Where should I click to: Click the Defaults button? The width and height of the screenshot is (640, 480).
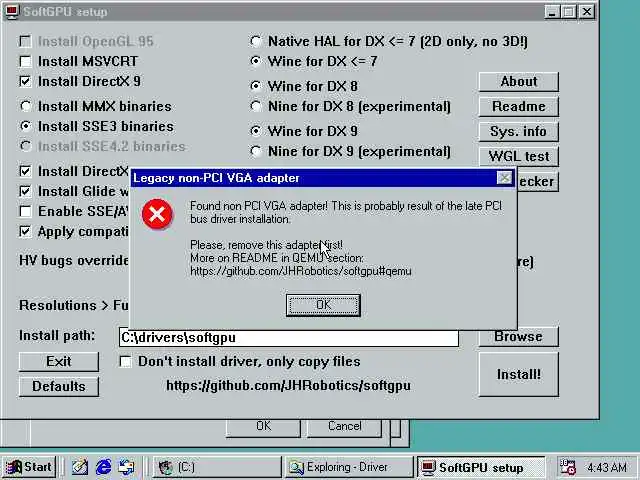point(59,387)
